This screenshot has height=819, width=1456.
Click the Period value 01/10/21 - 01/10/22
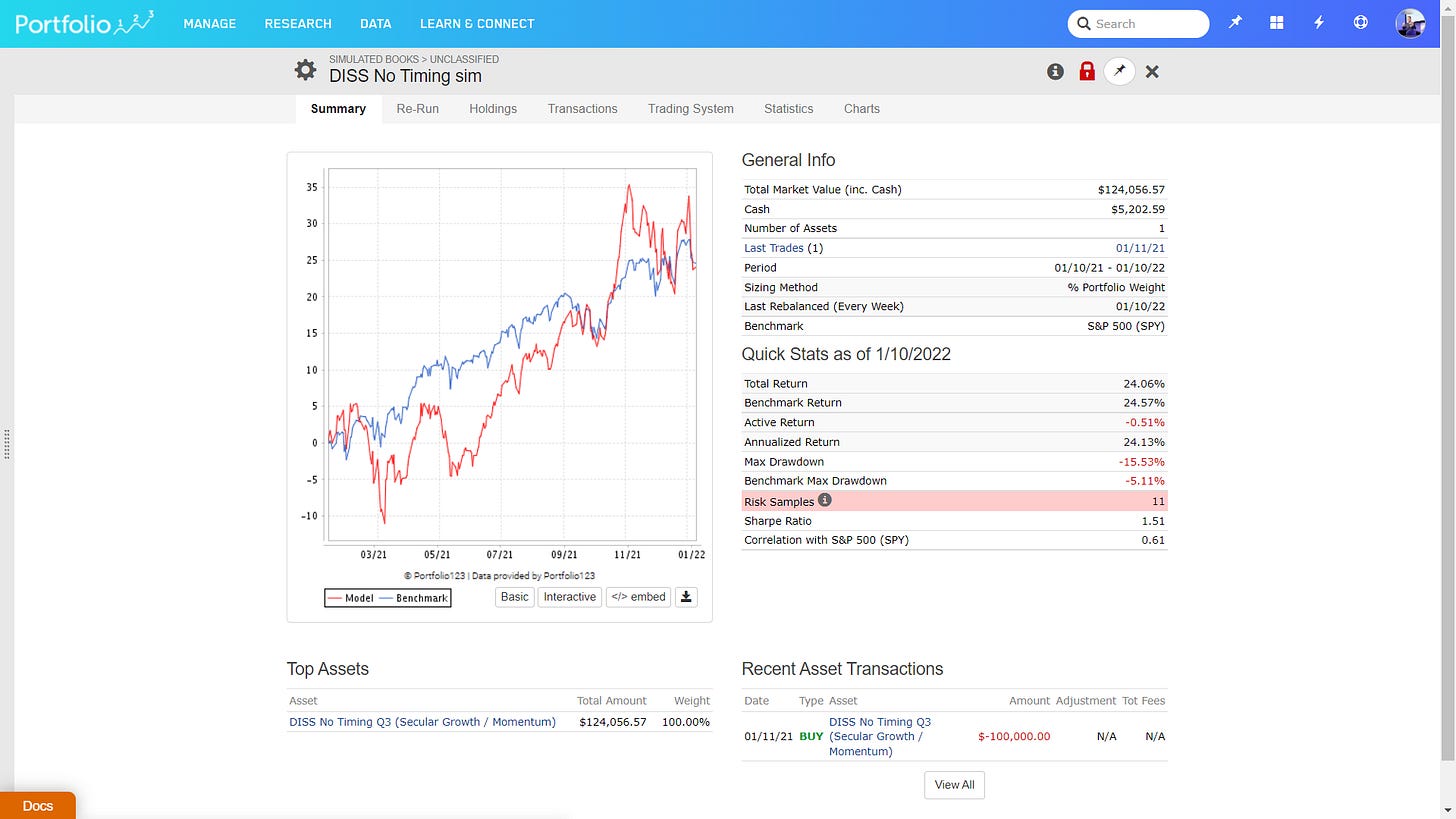1110,268
